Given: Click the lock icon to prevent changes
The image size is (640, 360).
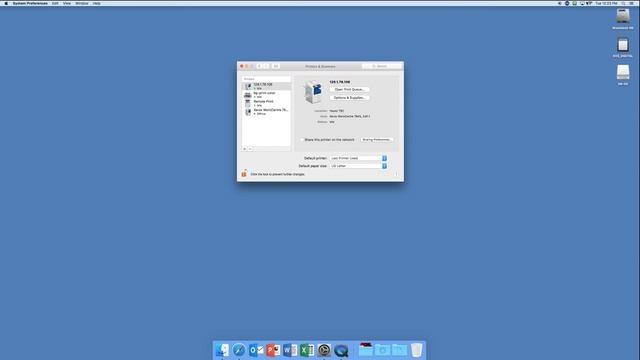Looking at the screenshot, I should [244, 173].
